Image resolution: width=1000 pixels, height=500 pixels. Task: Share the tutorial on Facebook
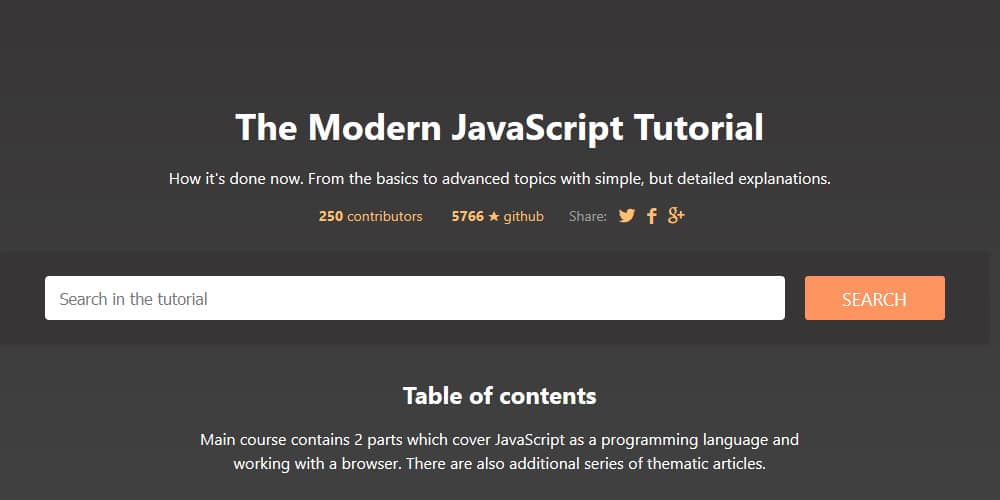[x=652, y=216]
